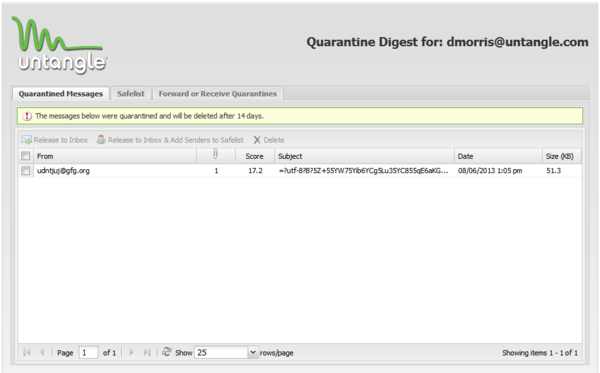This screenshot has height=373, width=600.
Task: Click the 08/06/2013 1:05 pm date
Action: pos(490,171)
